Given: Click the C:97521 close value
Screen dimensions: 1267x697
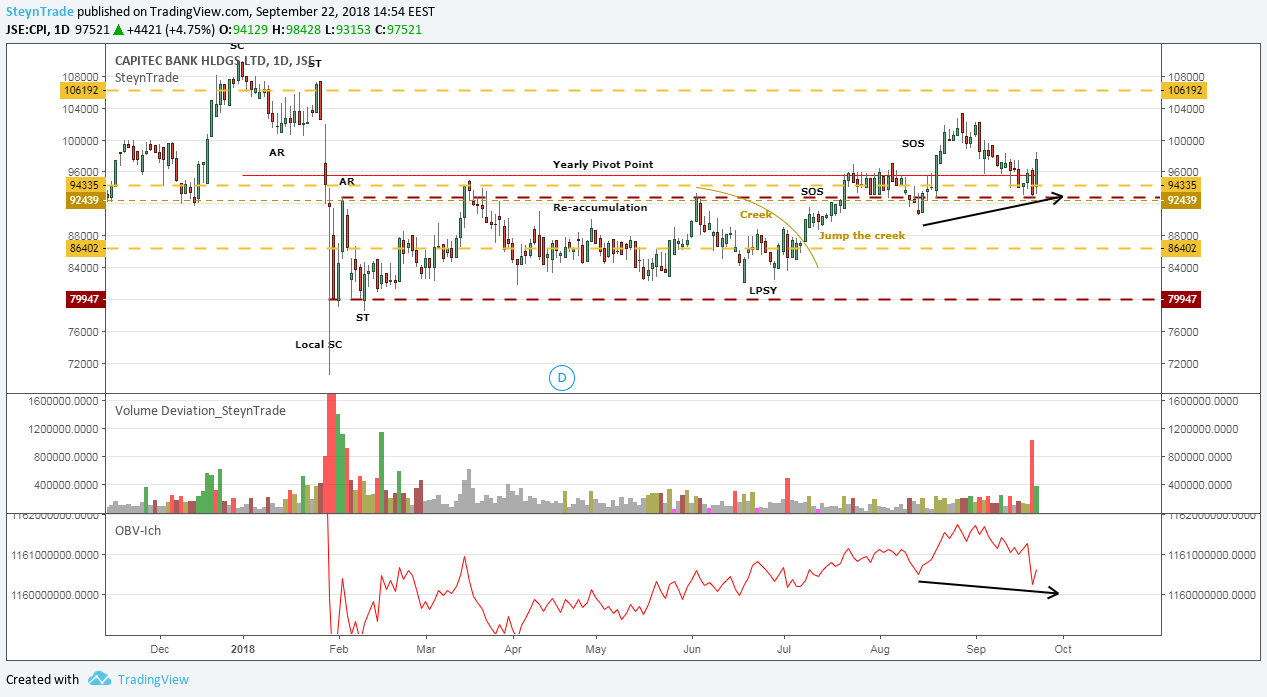Looking at the screenshot, I should click(x=398, y=30).
